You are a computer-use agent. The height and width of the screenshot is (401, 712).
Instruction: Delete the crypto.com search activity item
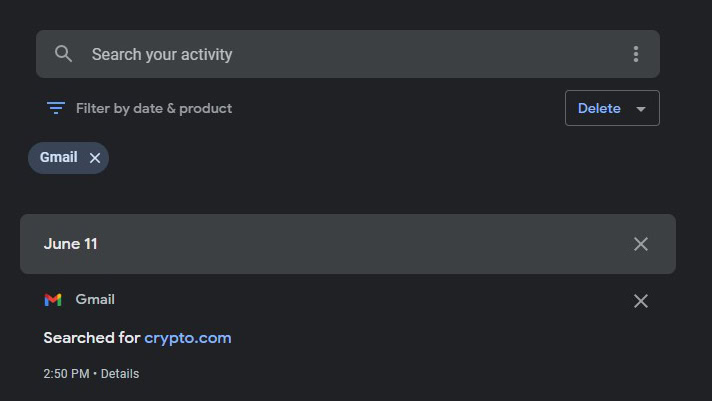[641, 301]
